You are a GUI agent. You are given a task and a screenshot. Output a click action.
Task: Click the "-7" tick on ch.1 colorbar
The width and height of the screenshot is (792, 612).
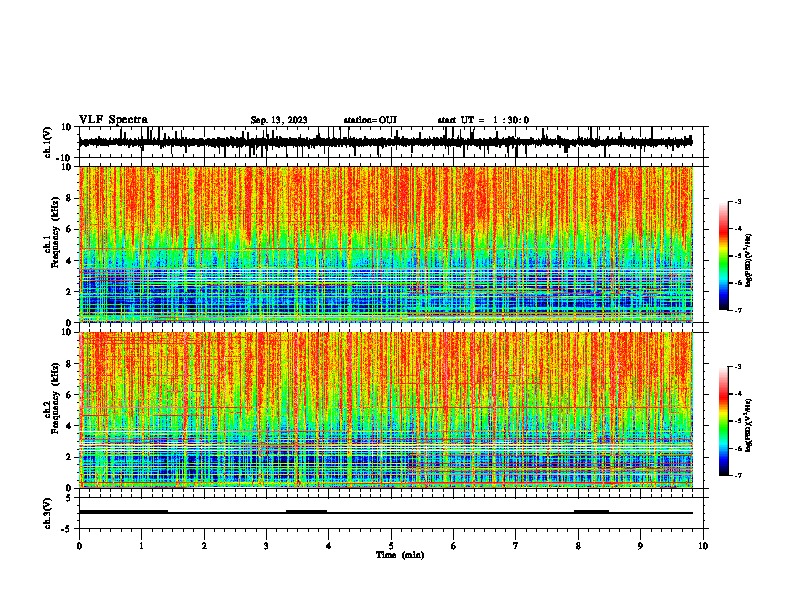point(737,310)
